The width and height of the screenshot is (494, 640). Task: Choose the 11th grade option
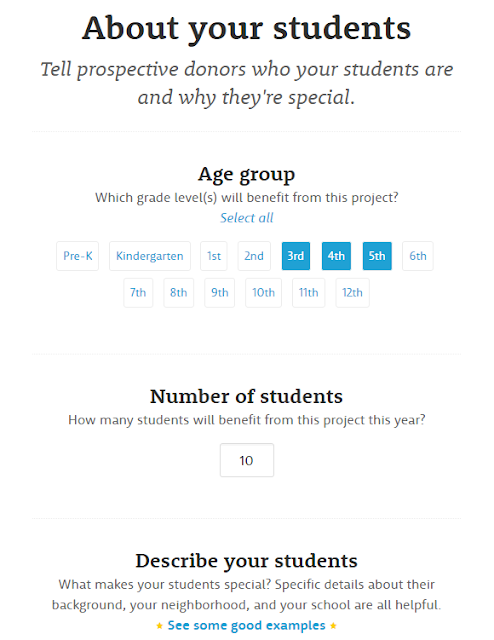pyautogui.click(x=308, y=293)
